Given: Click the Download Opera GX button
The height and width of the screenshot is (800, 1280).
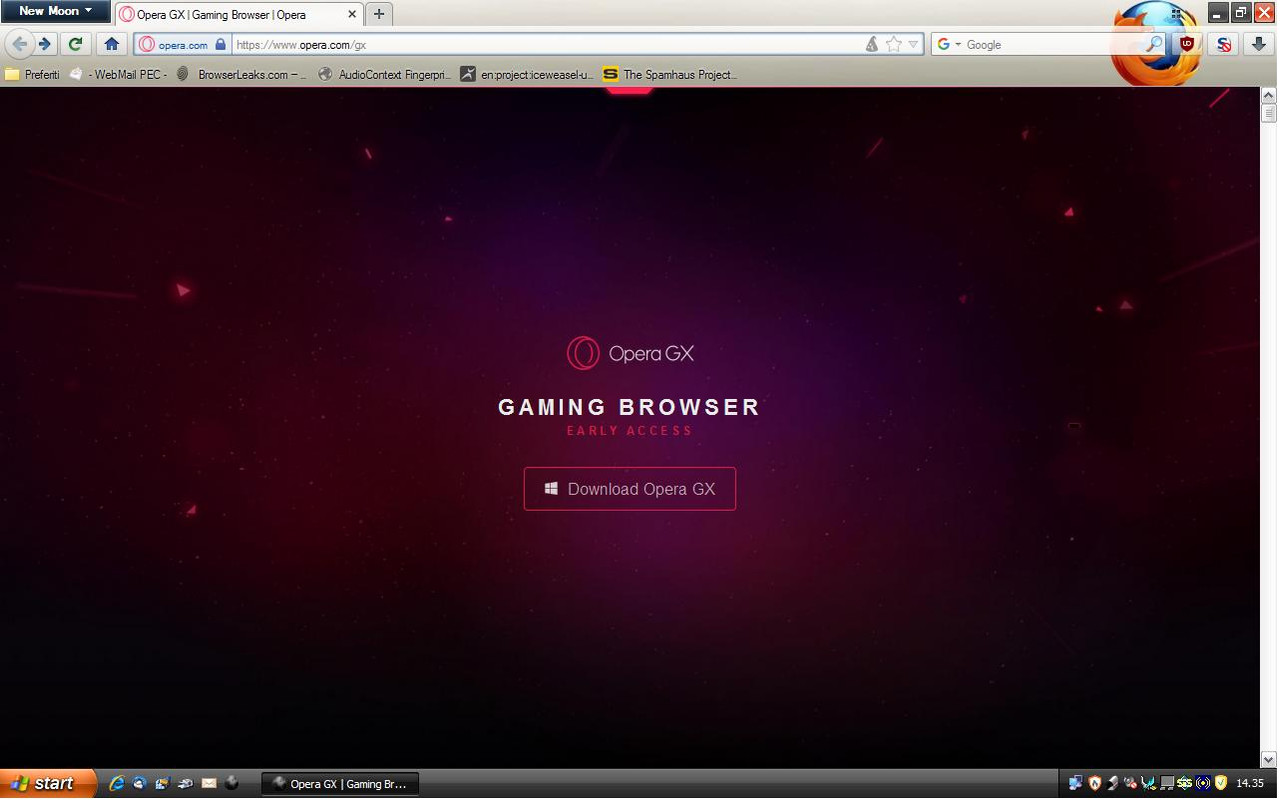Looking at the screenshot, I should pos(630,489).
